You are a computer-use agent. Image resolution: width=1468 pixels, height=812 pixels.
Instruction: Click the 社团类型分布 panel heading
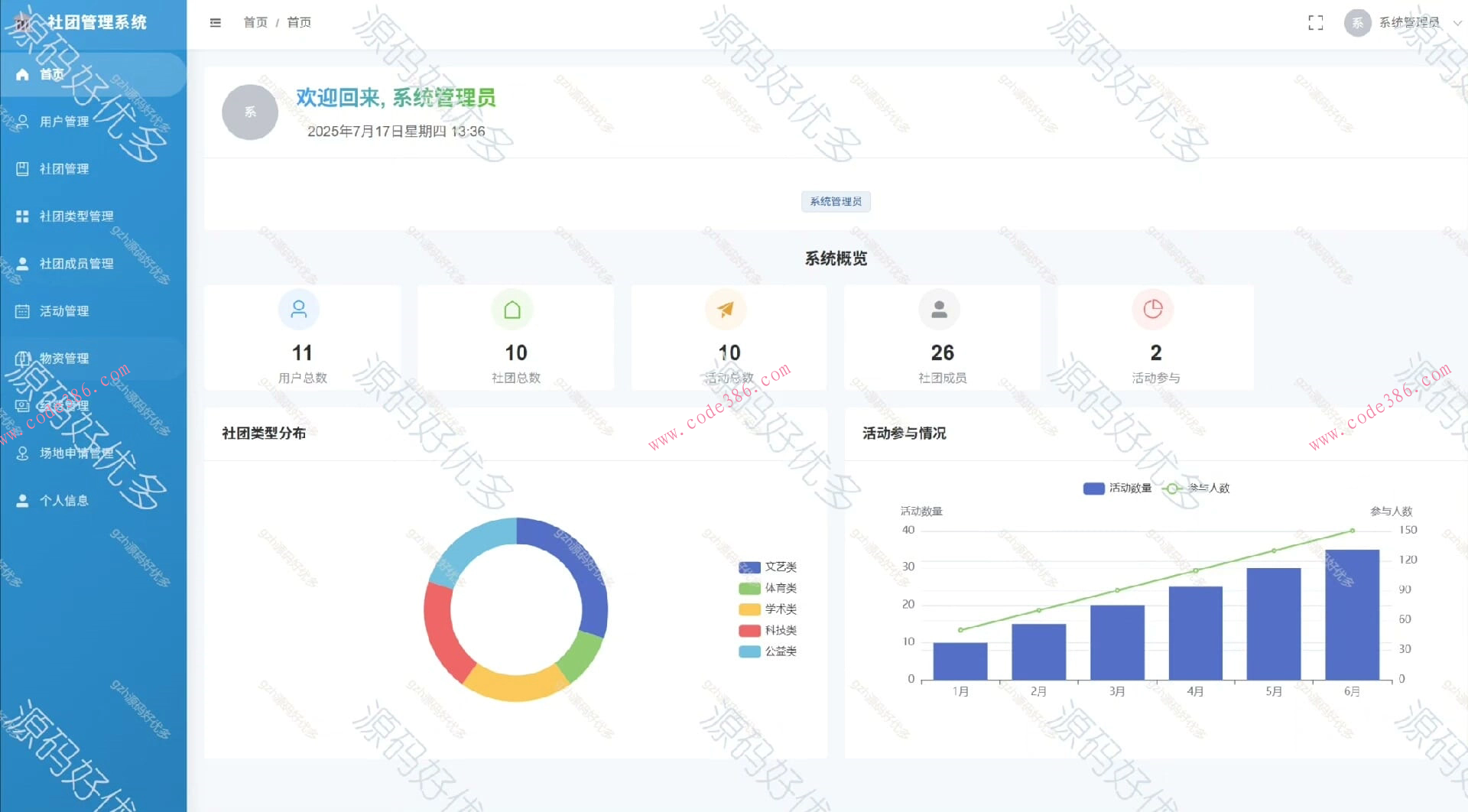coord(264,434)
